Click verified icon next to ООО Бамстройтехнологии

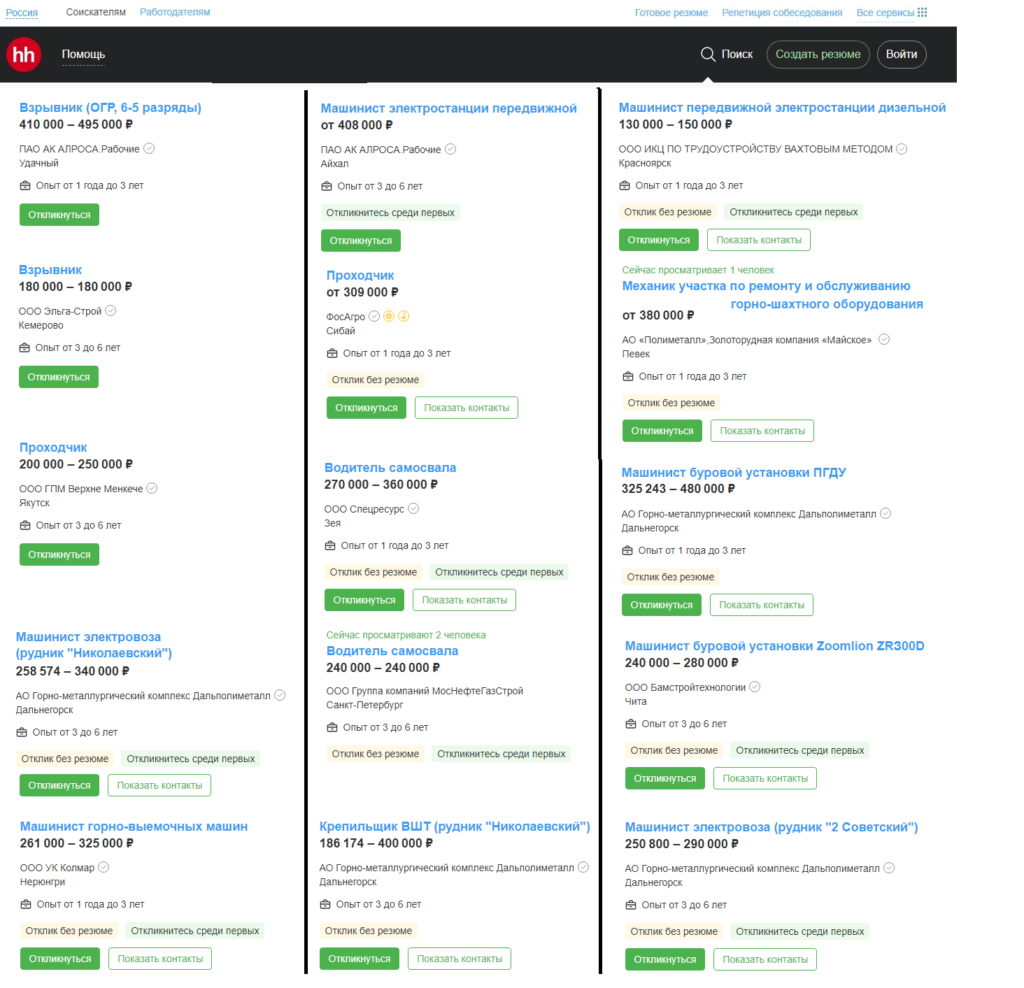(x=755, y=687)
